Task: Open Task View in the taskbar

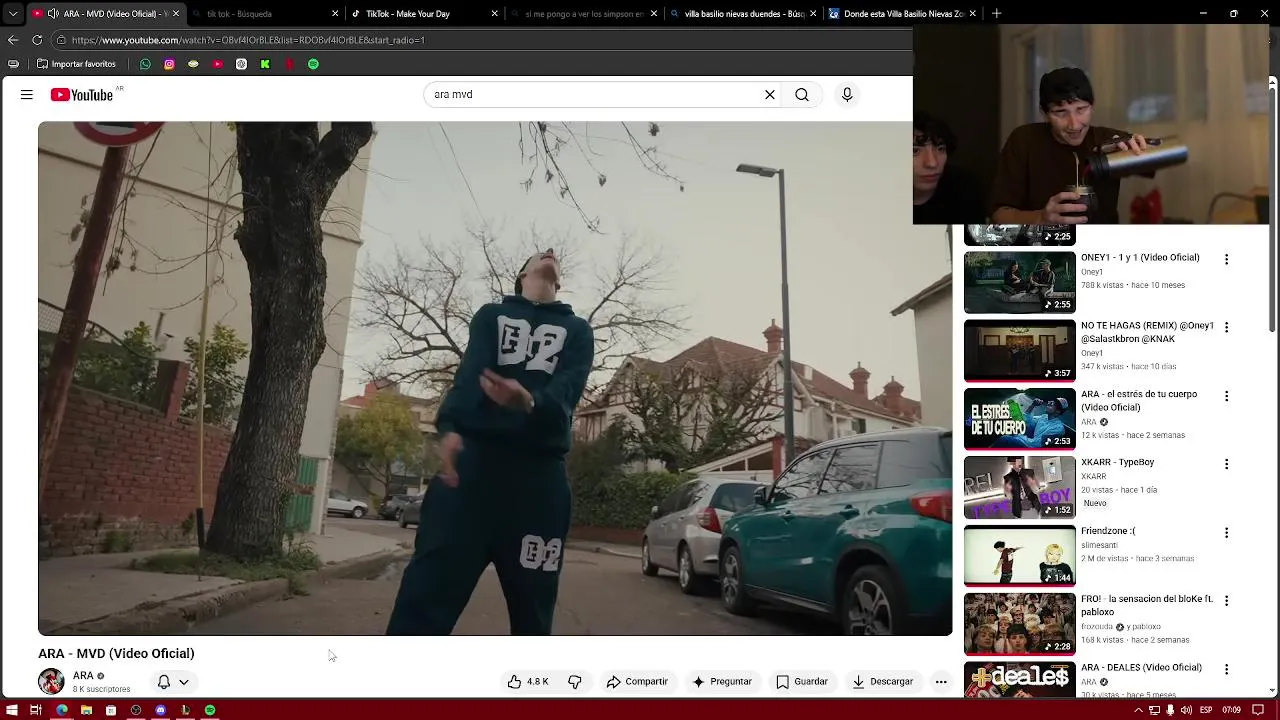Action: pyautogui.click(x=35, y=710)
